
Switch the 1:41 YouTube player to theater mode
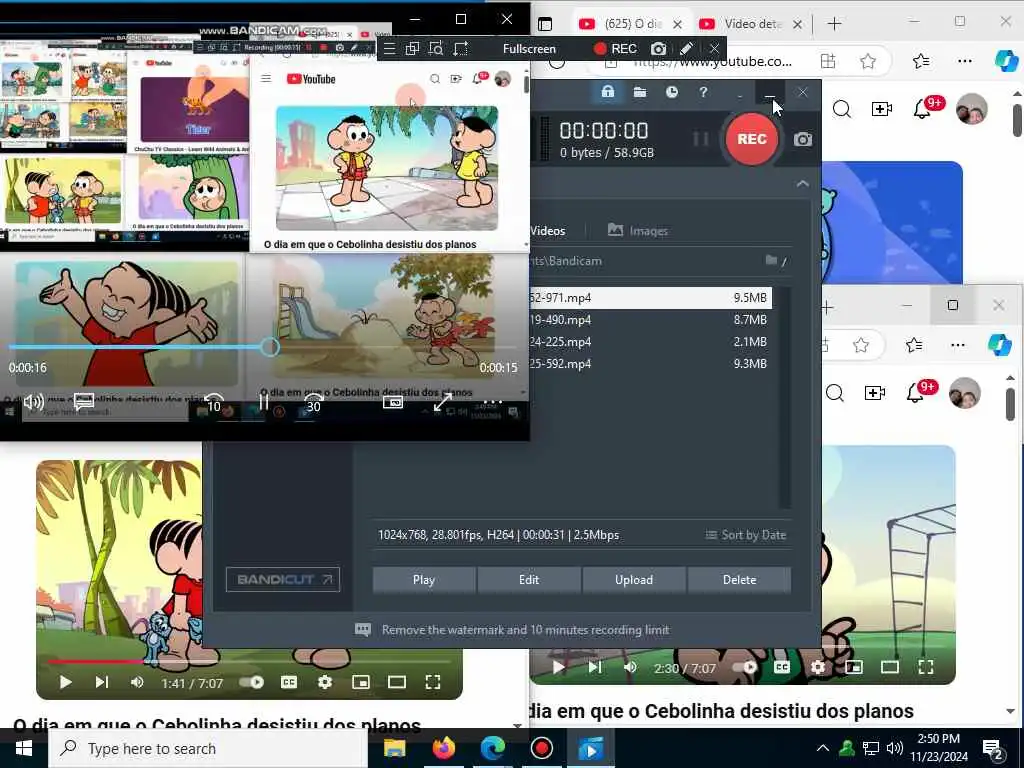point(396,682)
